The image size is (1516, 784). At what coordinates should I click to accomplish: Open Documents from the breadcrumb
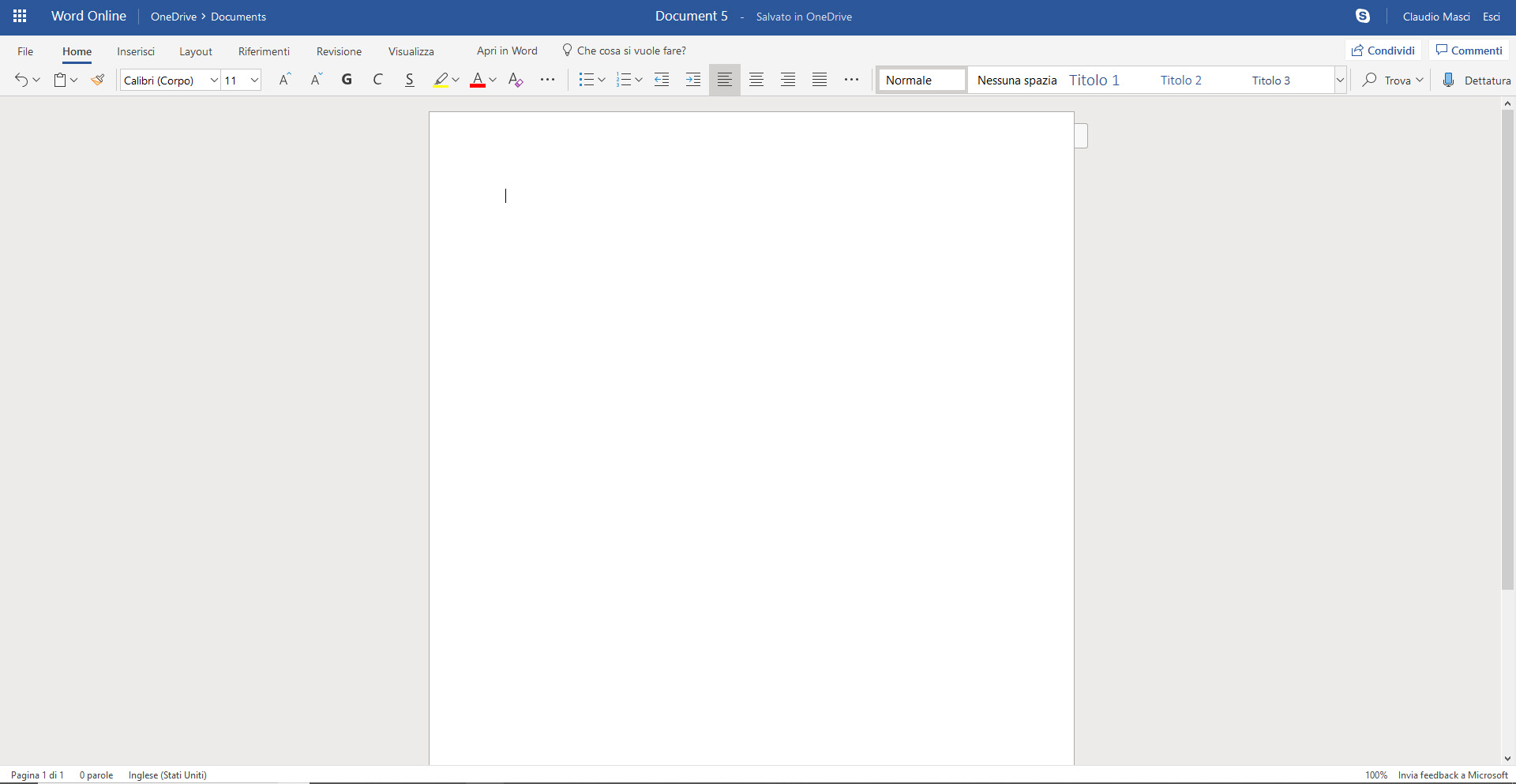click(x=238, y=16)
